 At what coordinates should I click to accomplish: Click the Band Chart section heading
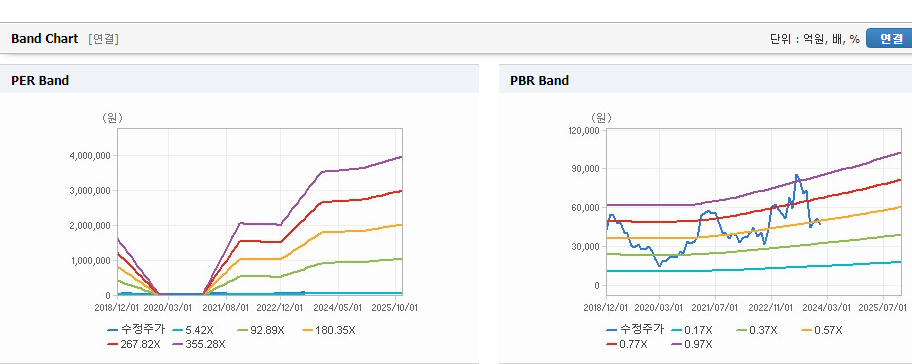tap(44, 39)
